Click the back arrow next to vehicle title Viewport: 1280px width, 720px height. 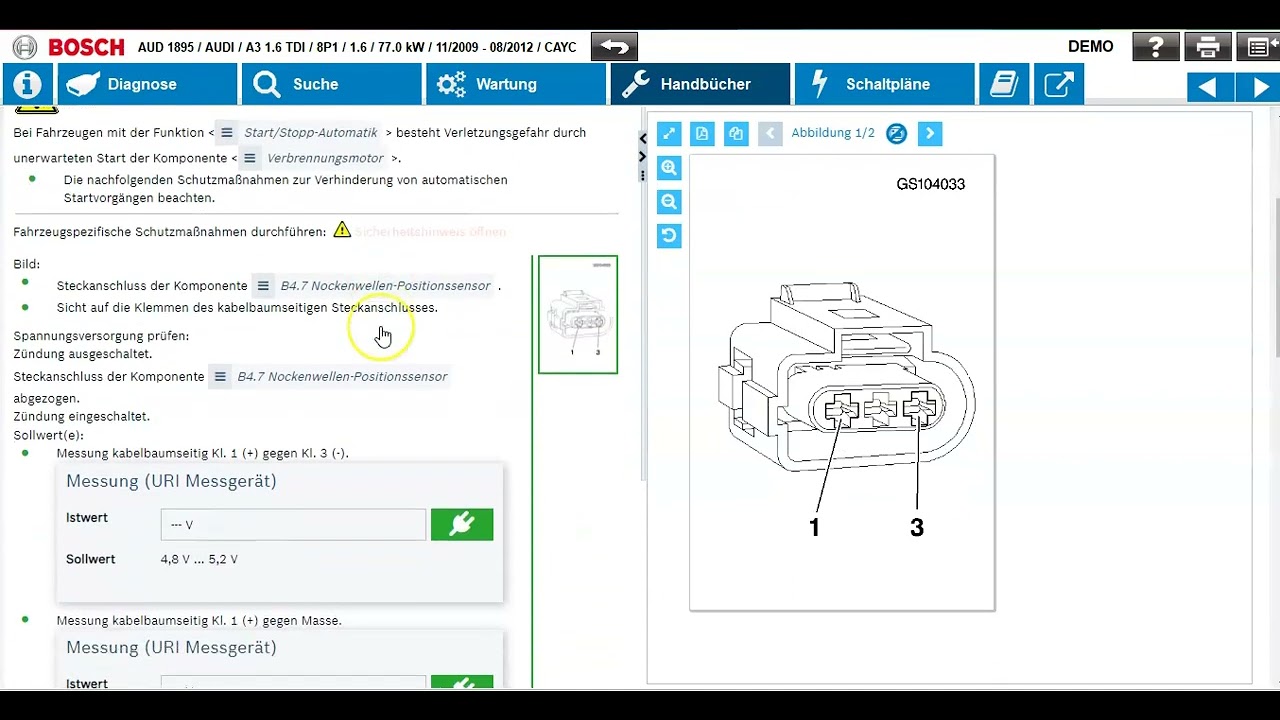point(614,47)
